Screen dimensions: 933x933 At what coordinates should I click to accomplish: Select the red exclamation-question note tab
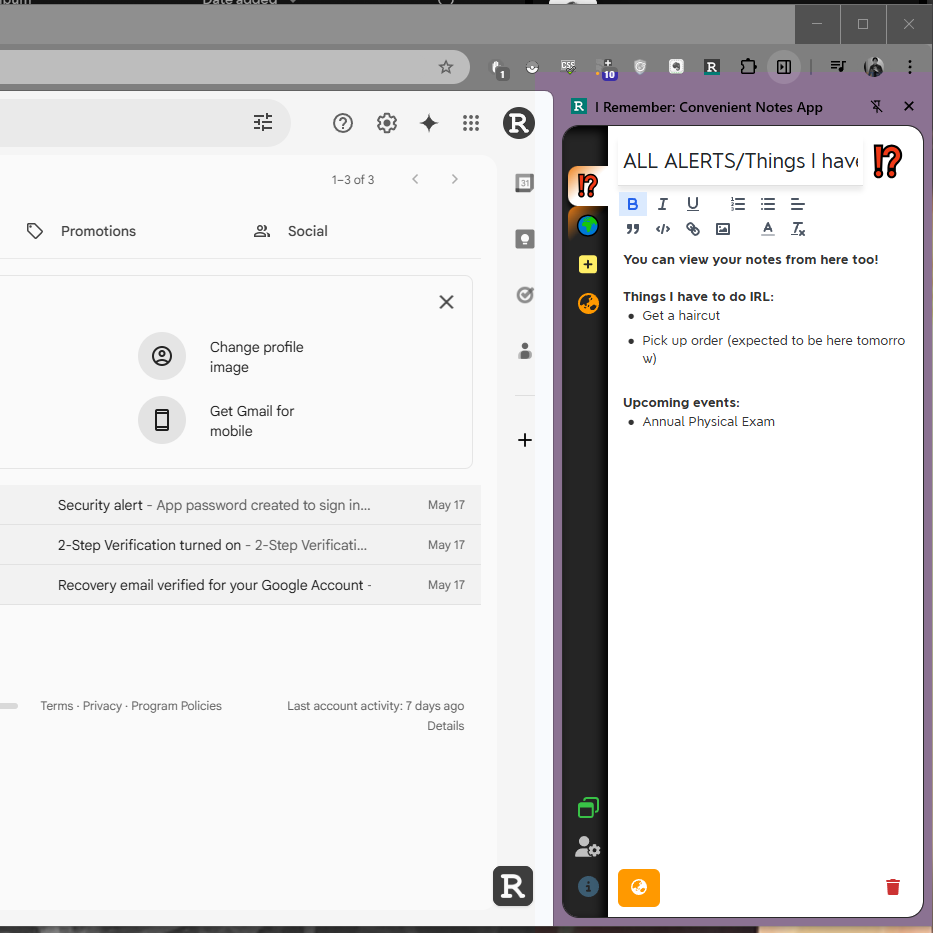pyautogui.click(x=588, y=186)
